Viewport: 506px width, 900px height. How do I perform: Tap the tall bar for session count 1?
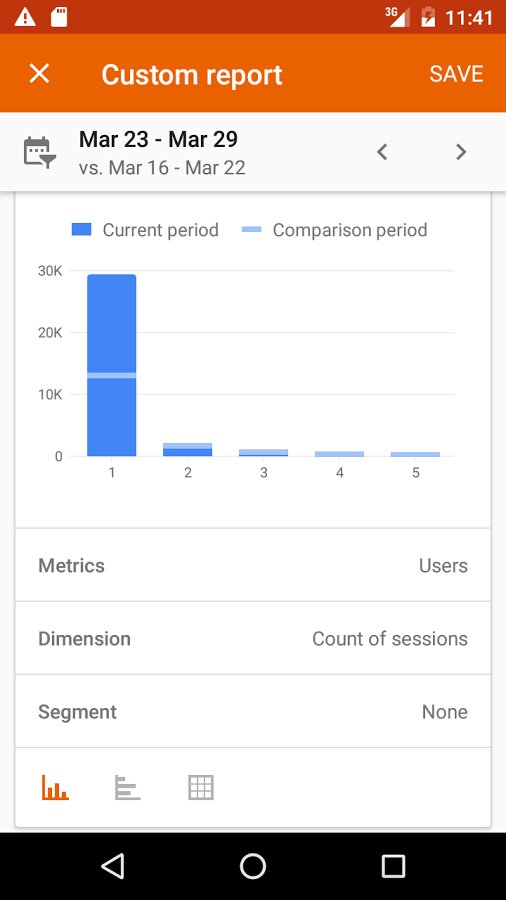pyautogui.click(x=111, y=365)
